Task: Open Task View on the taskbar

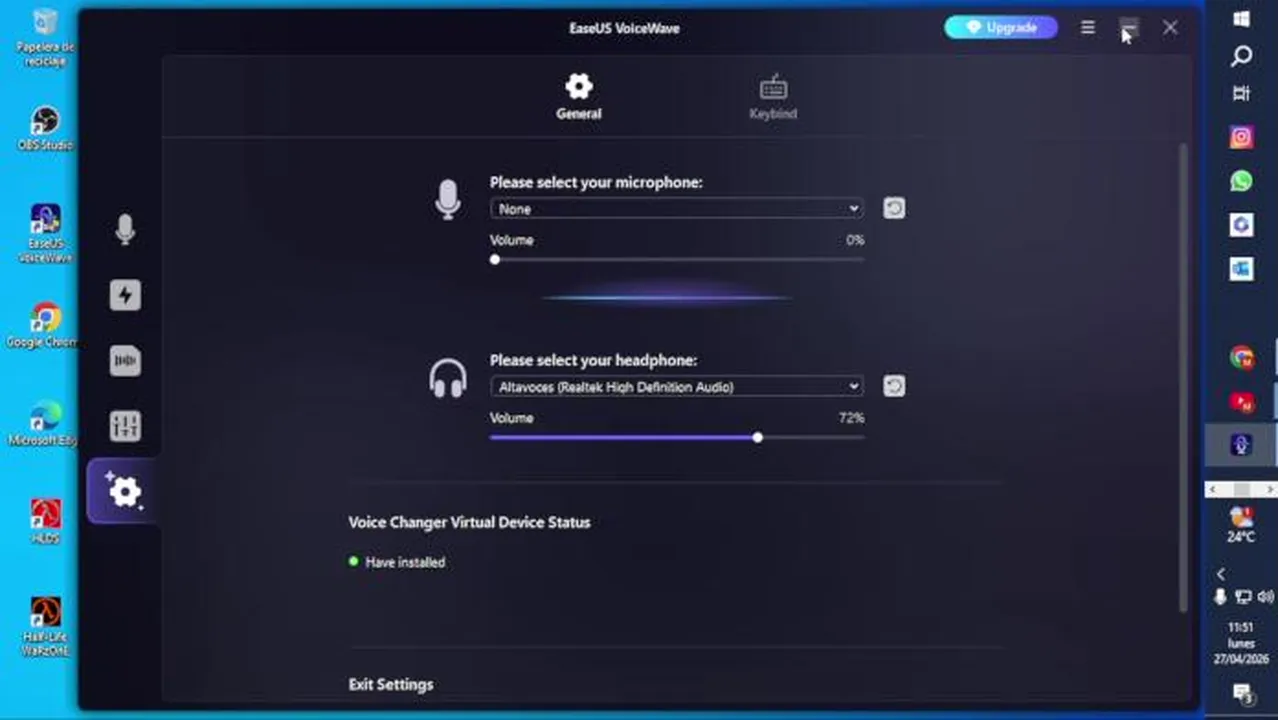Action: [x=1242, y=94]
